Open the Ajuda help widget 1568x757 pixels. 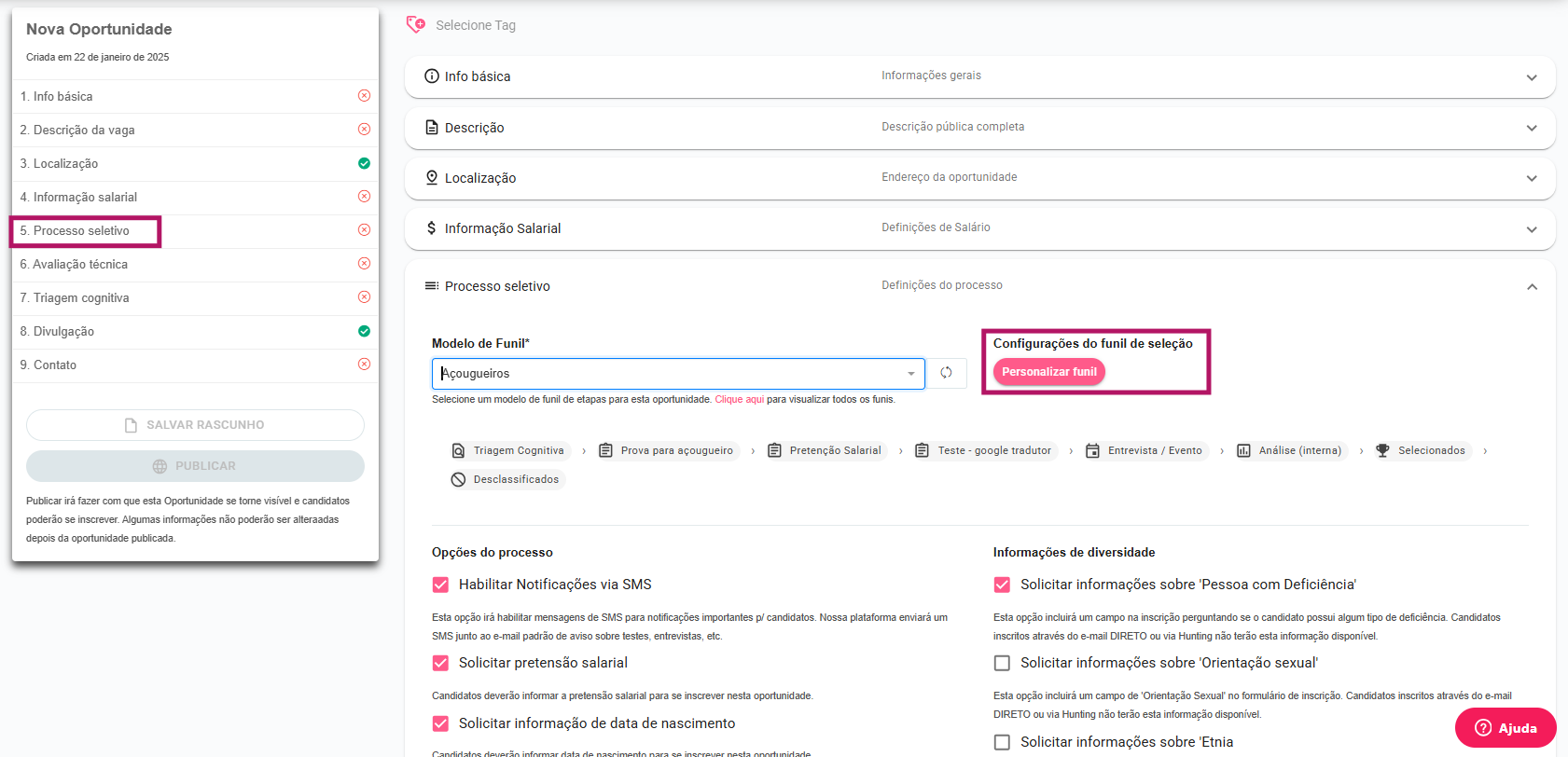pyautogui.click(x=1505, y=728)
